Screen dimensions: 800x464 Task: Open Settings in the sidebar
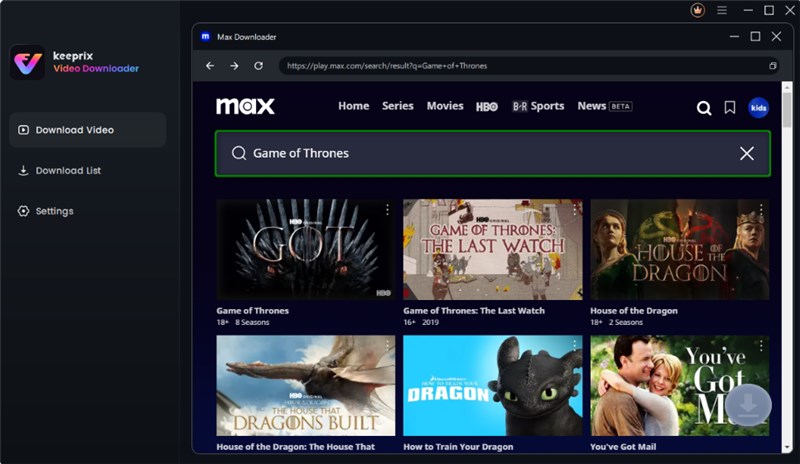[x=45, y=211]
